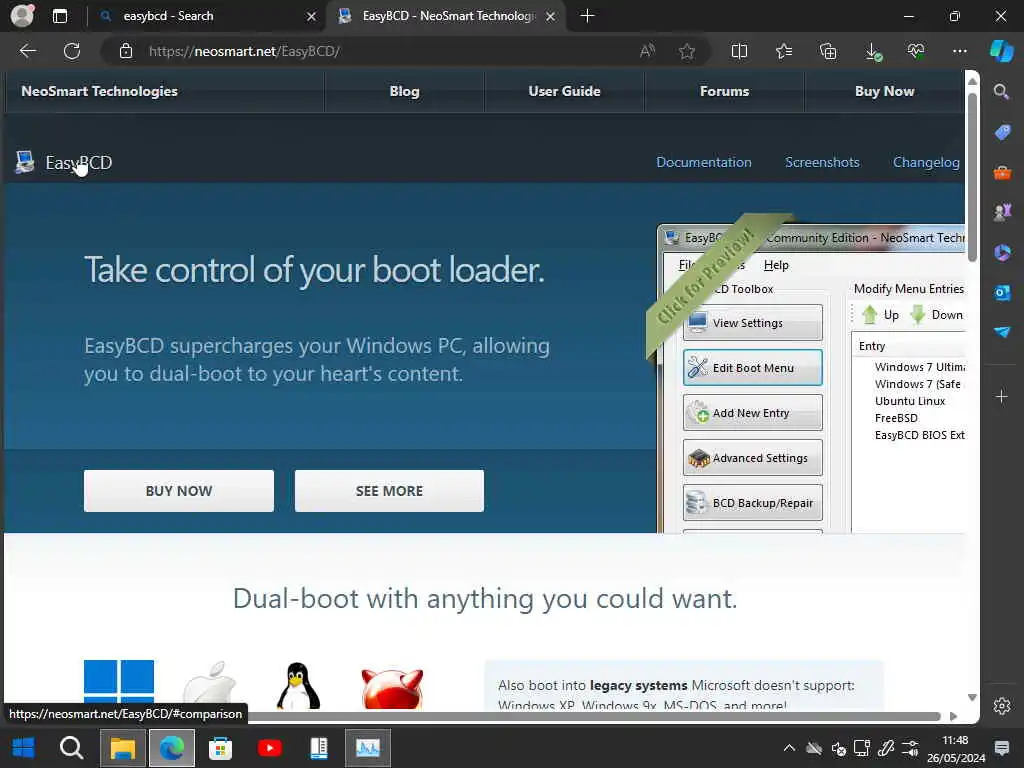Open sidebar Microsoft 365 icon
Image resolution: width=1024 pixels, height=768 pixels.
[1002, 252]
